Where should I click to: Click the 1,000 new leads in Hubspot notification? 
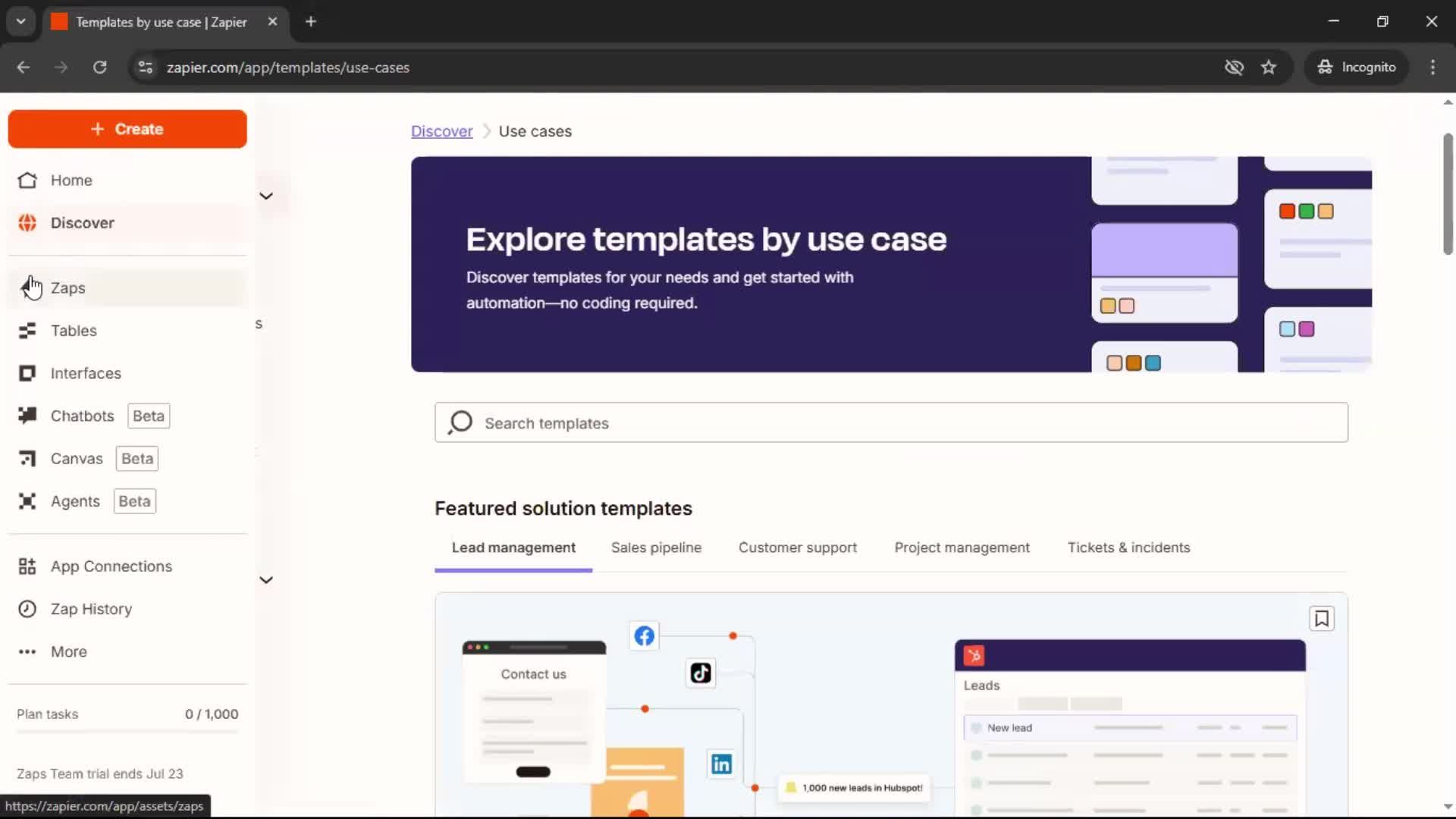[854, 788]
